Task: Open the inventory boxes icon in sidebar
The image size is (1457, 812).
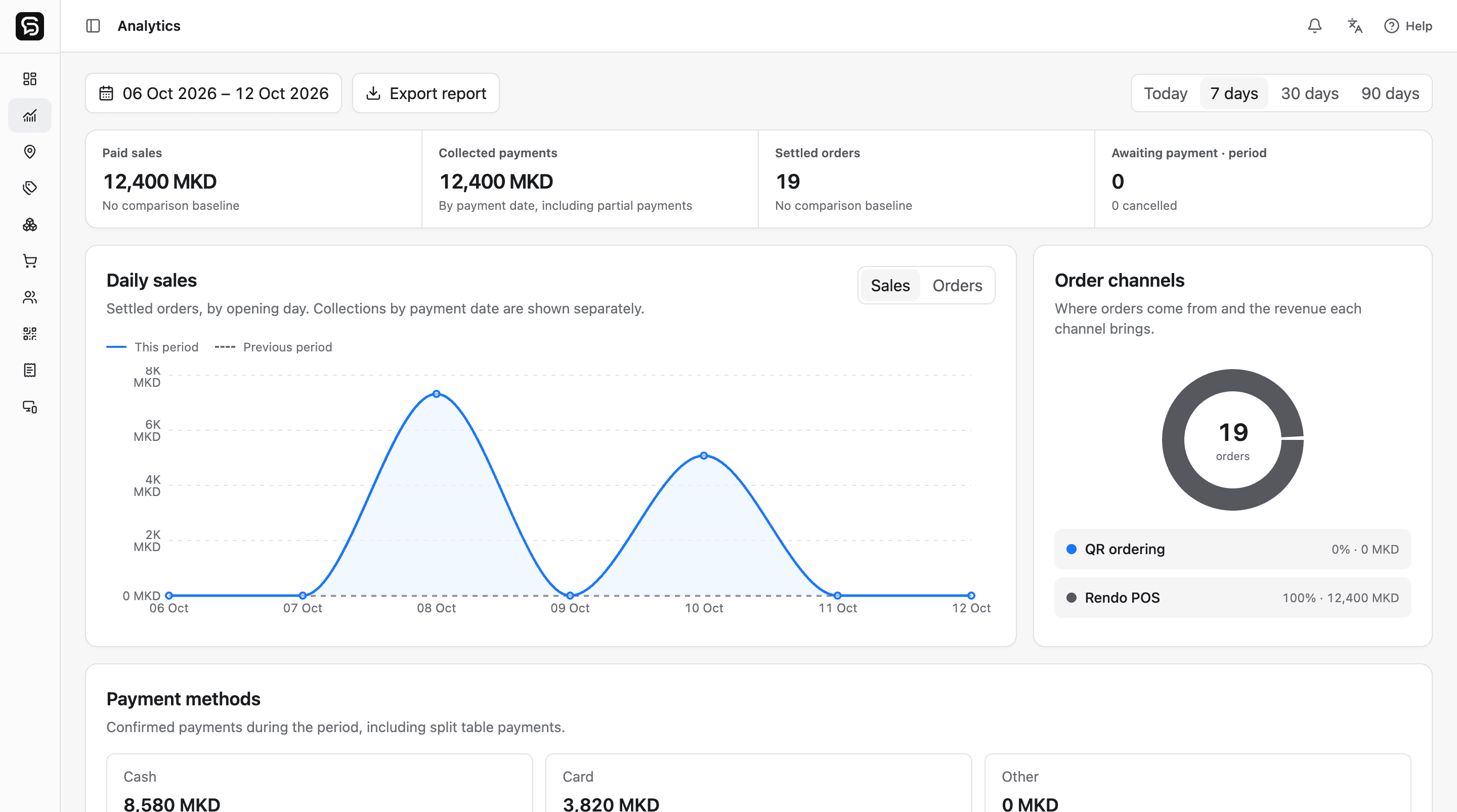Action: [29, 224]
